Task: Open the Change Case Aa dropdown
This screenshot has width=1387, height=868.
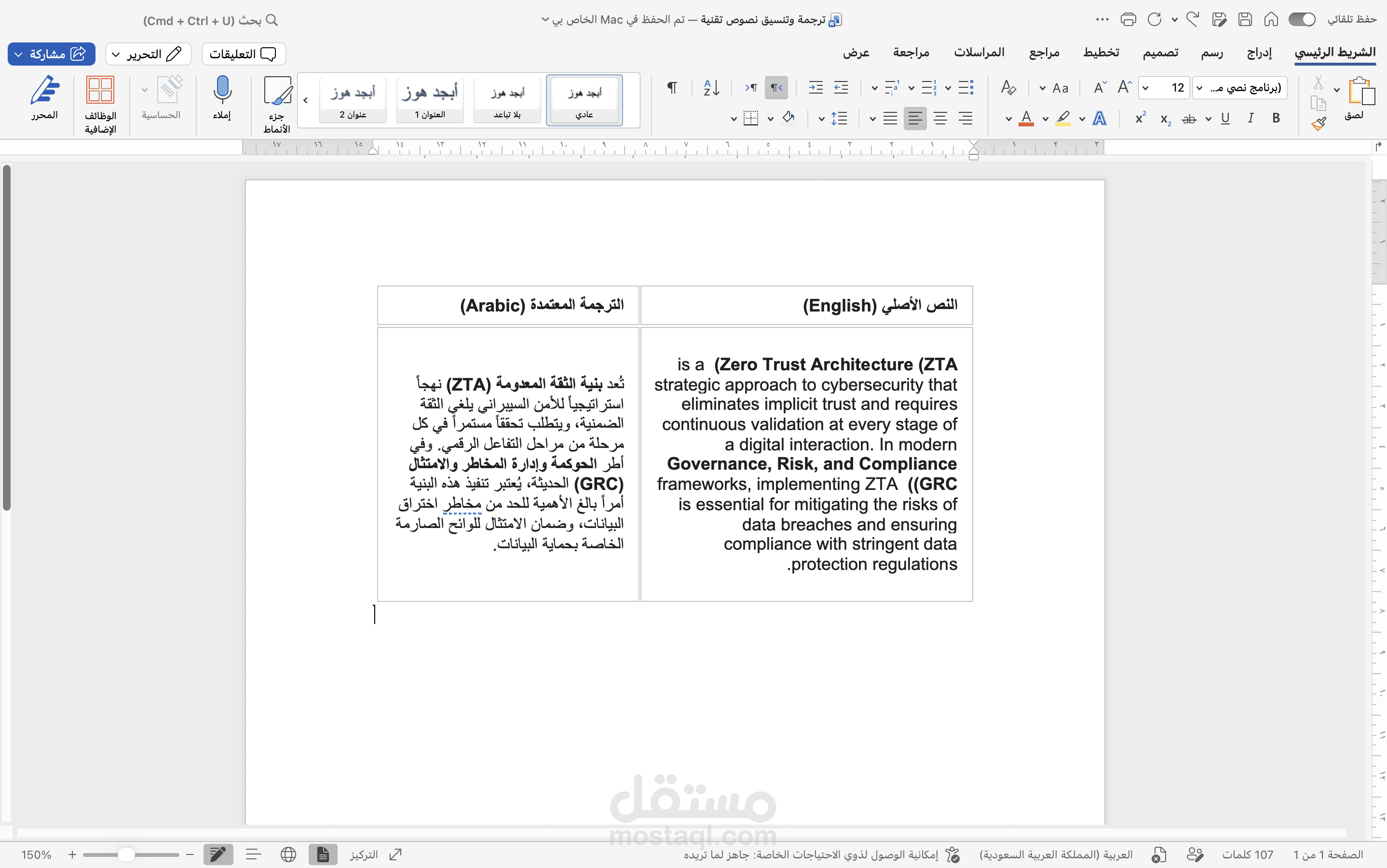Action: pyautogui.click(x=1043, y=88)
